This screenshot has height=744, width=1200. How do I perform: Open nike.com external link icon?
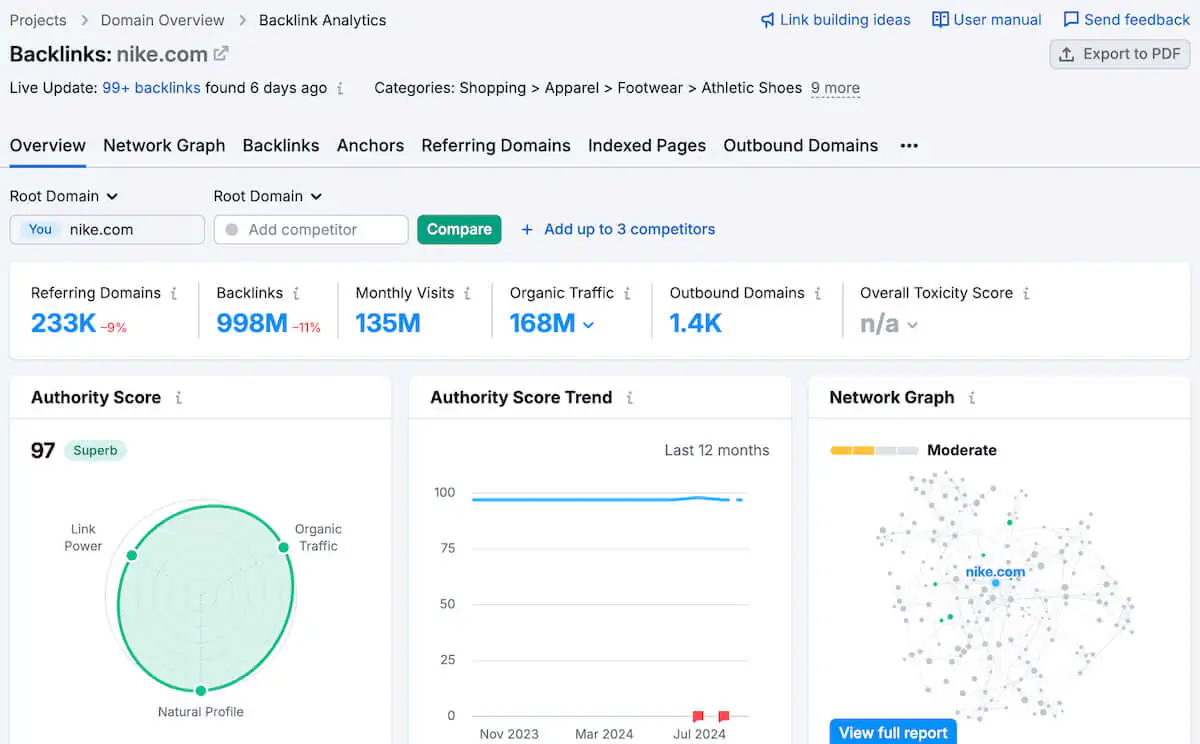click(221, 54)
